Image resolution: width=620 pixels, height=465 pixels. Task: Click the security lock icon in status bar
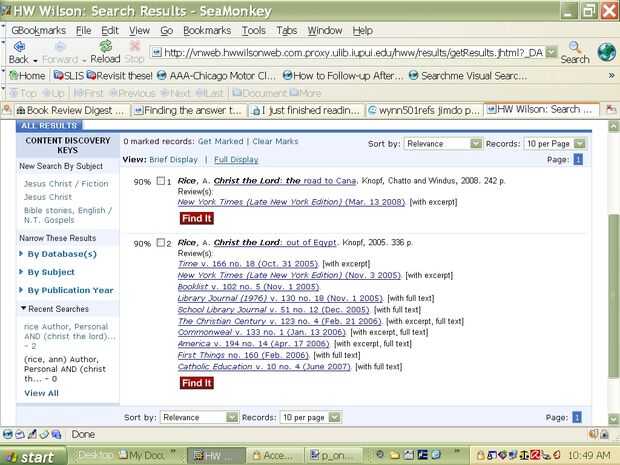604,434
